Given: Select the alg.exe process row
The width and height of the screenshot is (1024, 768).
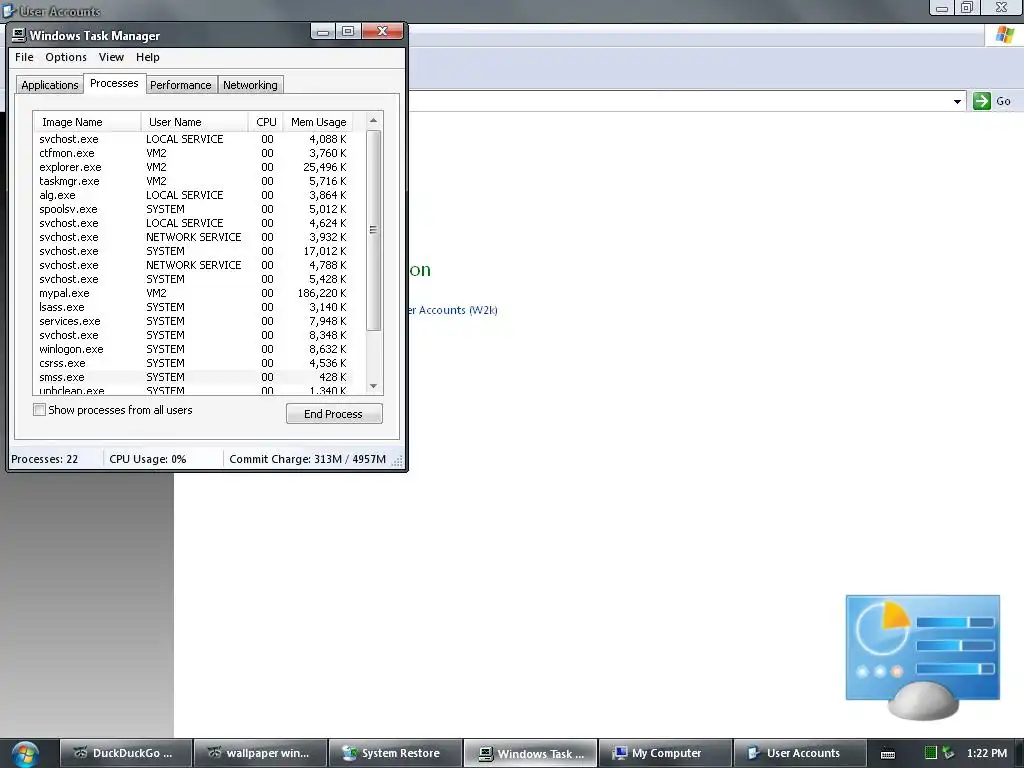Looking at the screenshot, I should point(193,195).
